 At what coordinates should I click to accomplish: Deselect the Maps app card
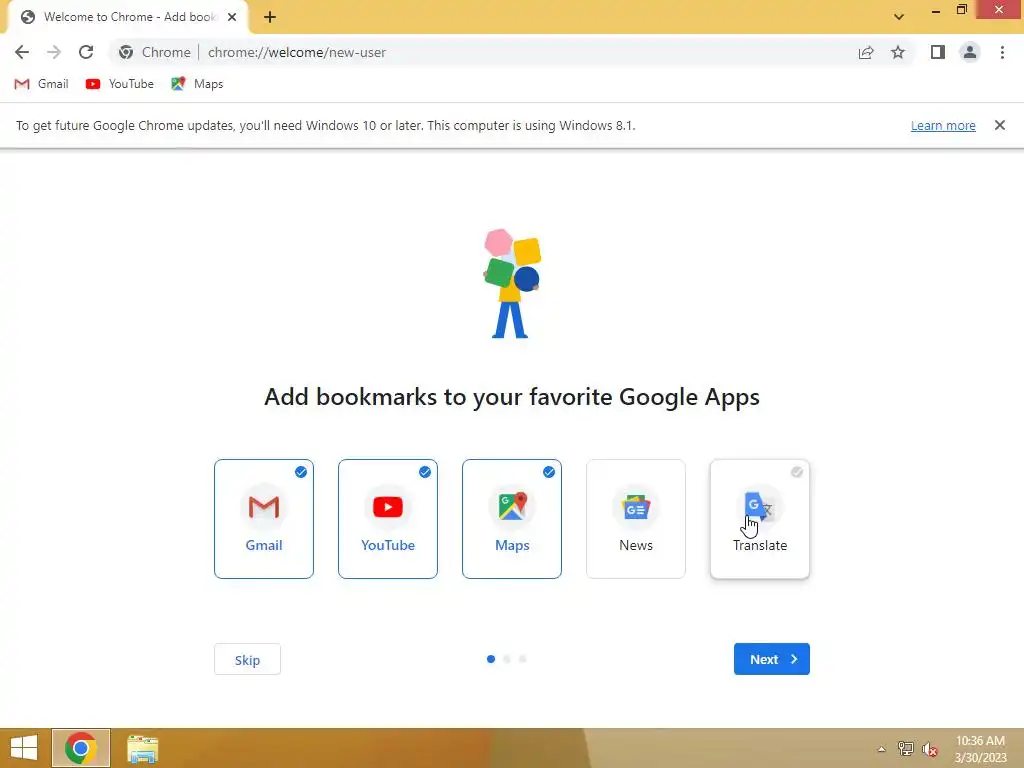tap(512, 519)
